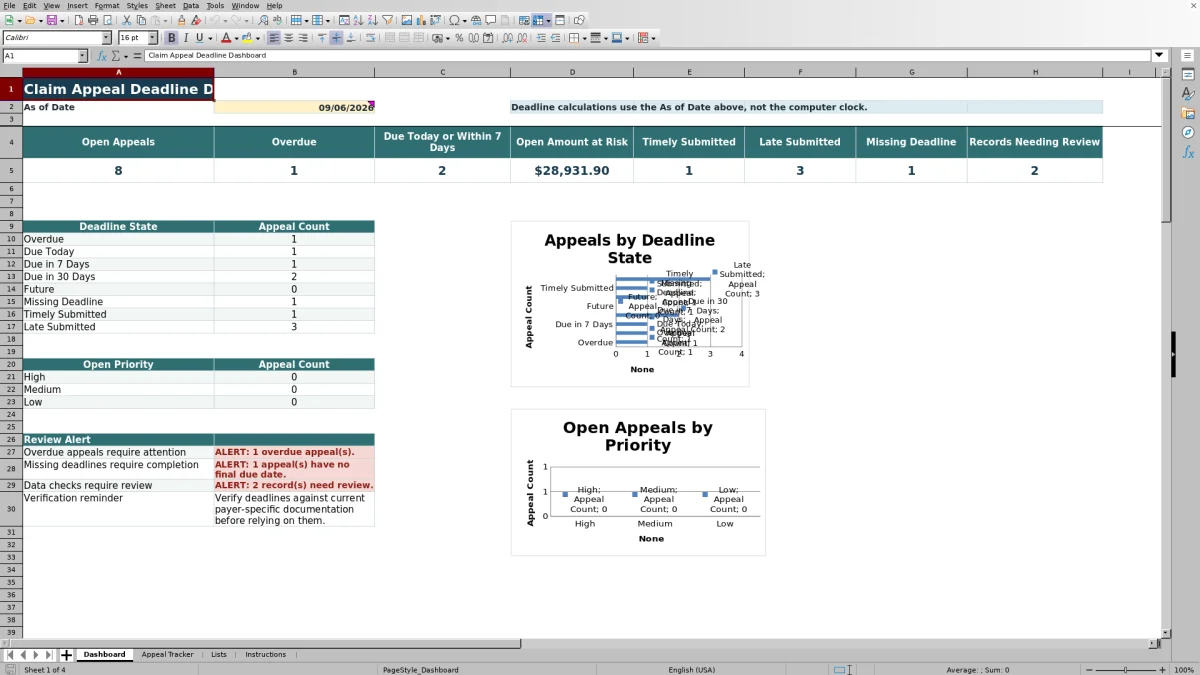
Task: Toggle Bold formatting
Action: [171, 38]
